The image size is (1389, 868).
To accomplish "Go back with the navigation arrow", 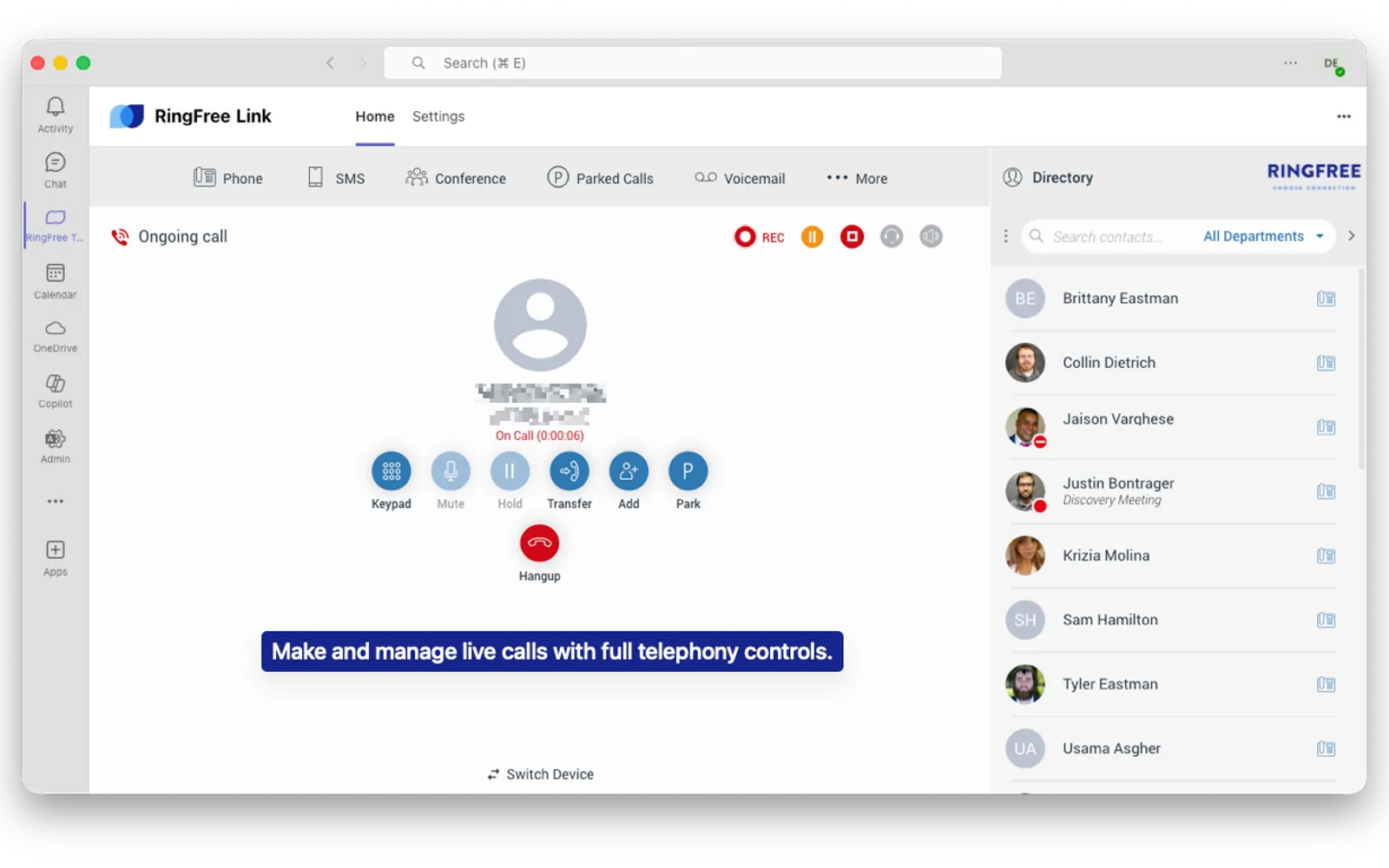I will 330,62.
